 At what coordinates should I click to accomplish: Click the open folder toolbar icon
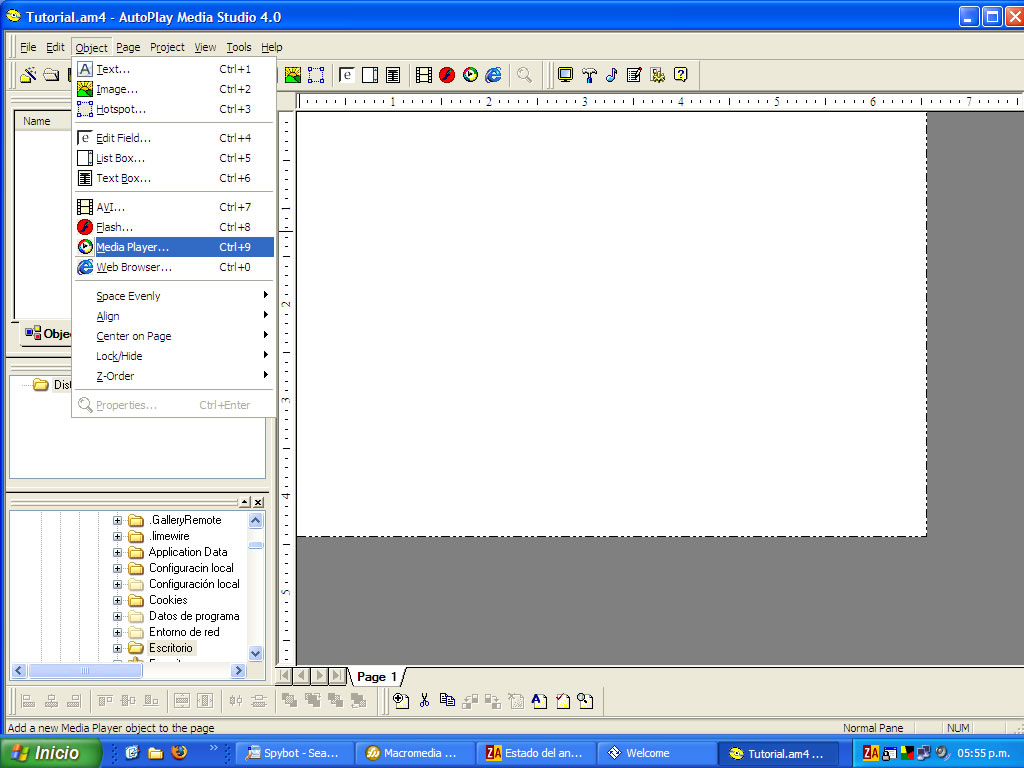pyautogui.click(x=51, y=75)
